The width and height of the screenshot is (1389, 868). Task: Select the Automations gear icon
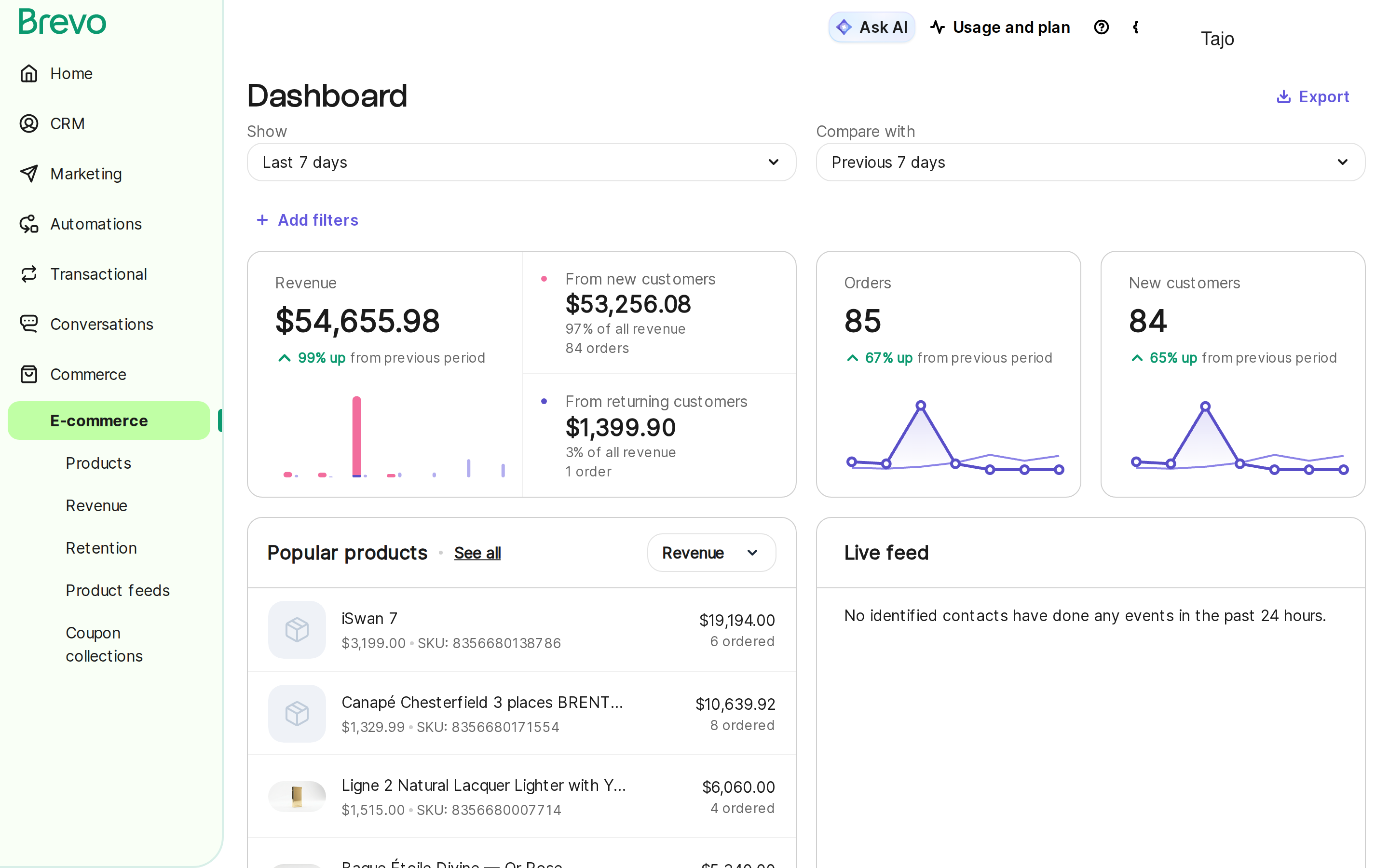click(29, 224)
